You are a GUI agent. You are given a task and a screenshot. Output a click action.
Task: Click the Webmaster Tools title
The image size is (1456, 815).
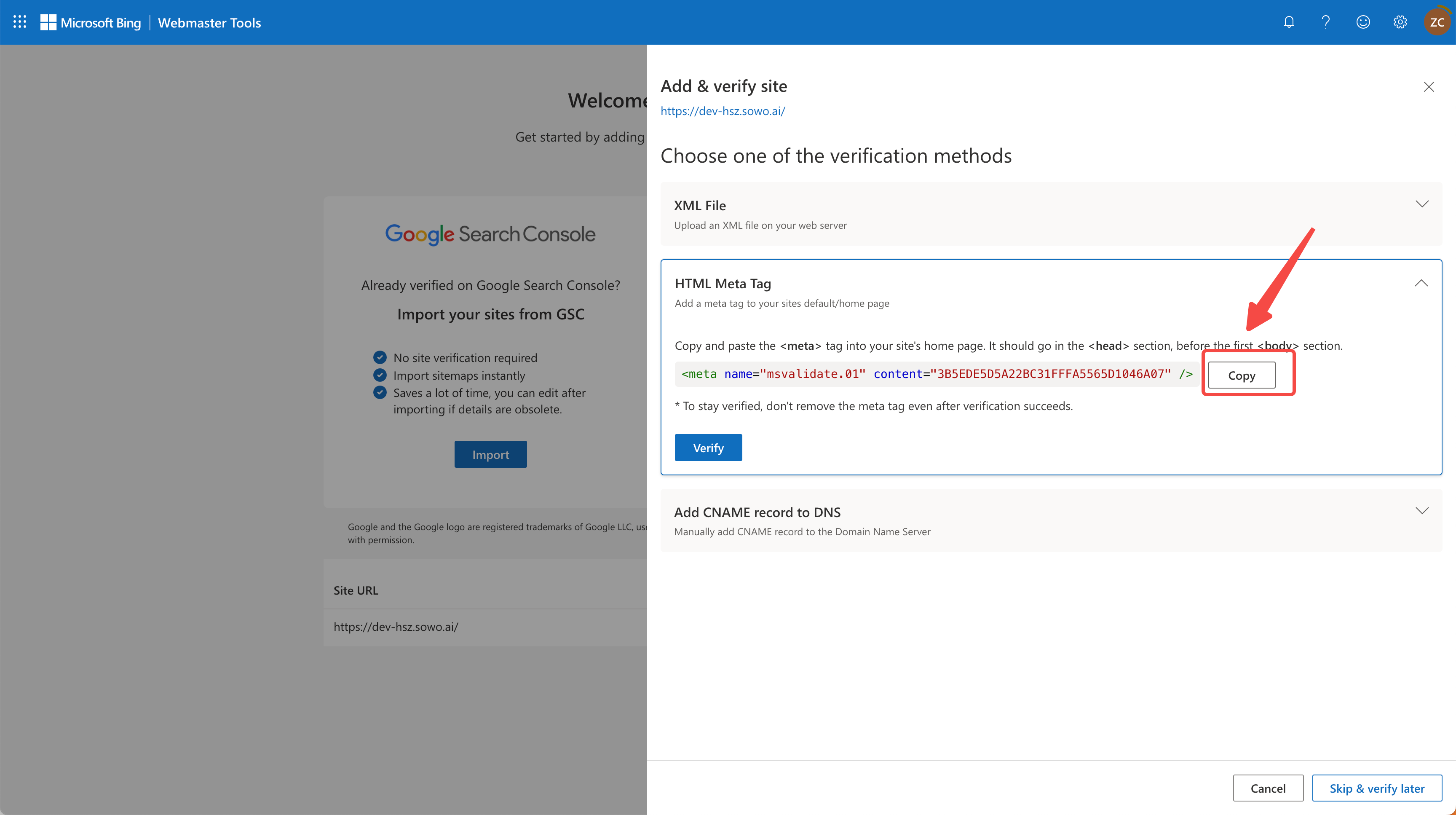coord(209,23)
